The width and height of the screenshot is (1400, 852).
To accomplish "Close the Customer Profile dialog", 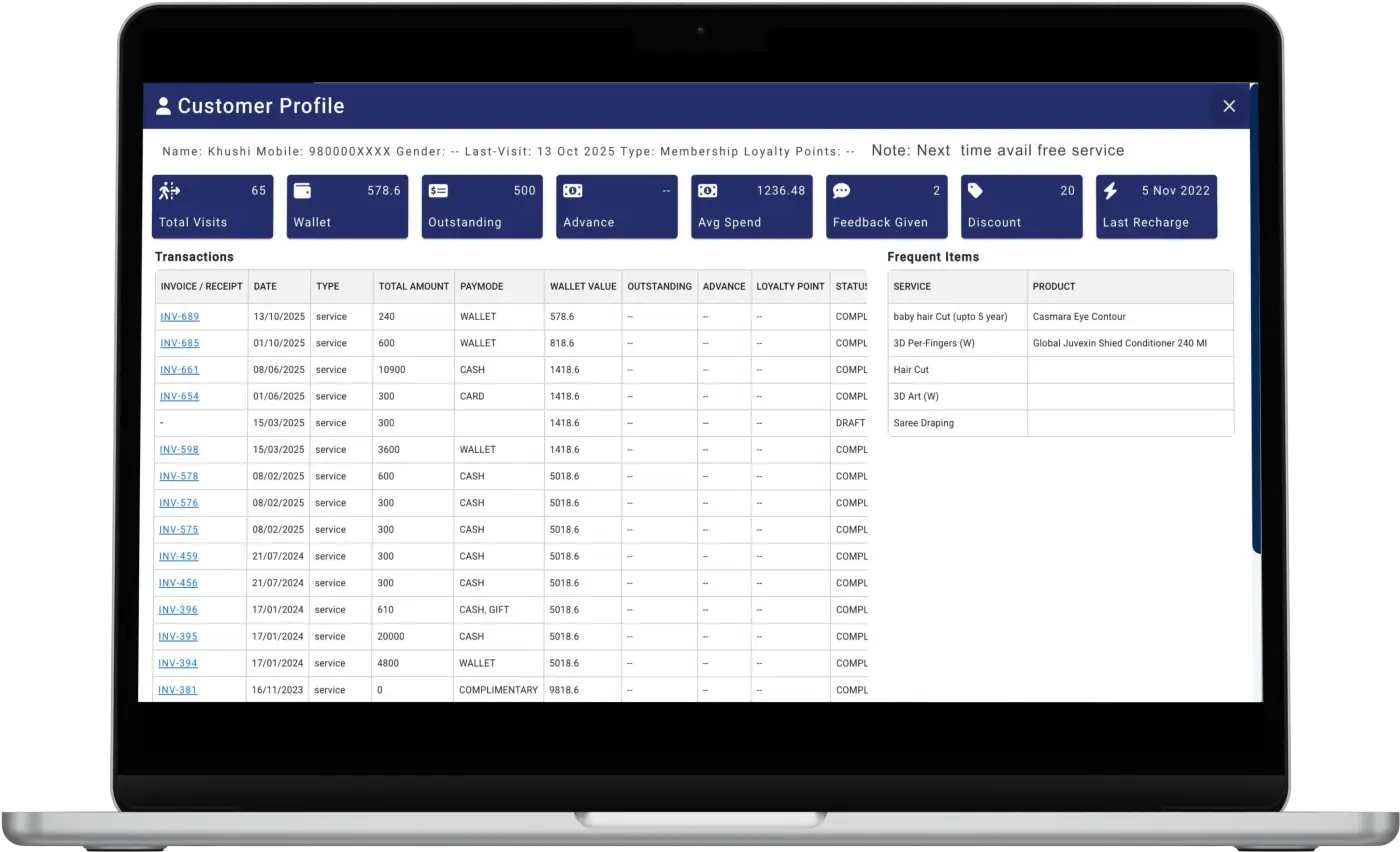I will (x=1229, y=106).
